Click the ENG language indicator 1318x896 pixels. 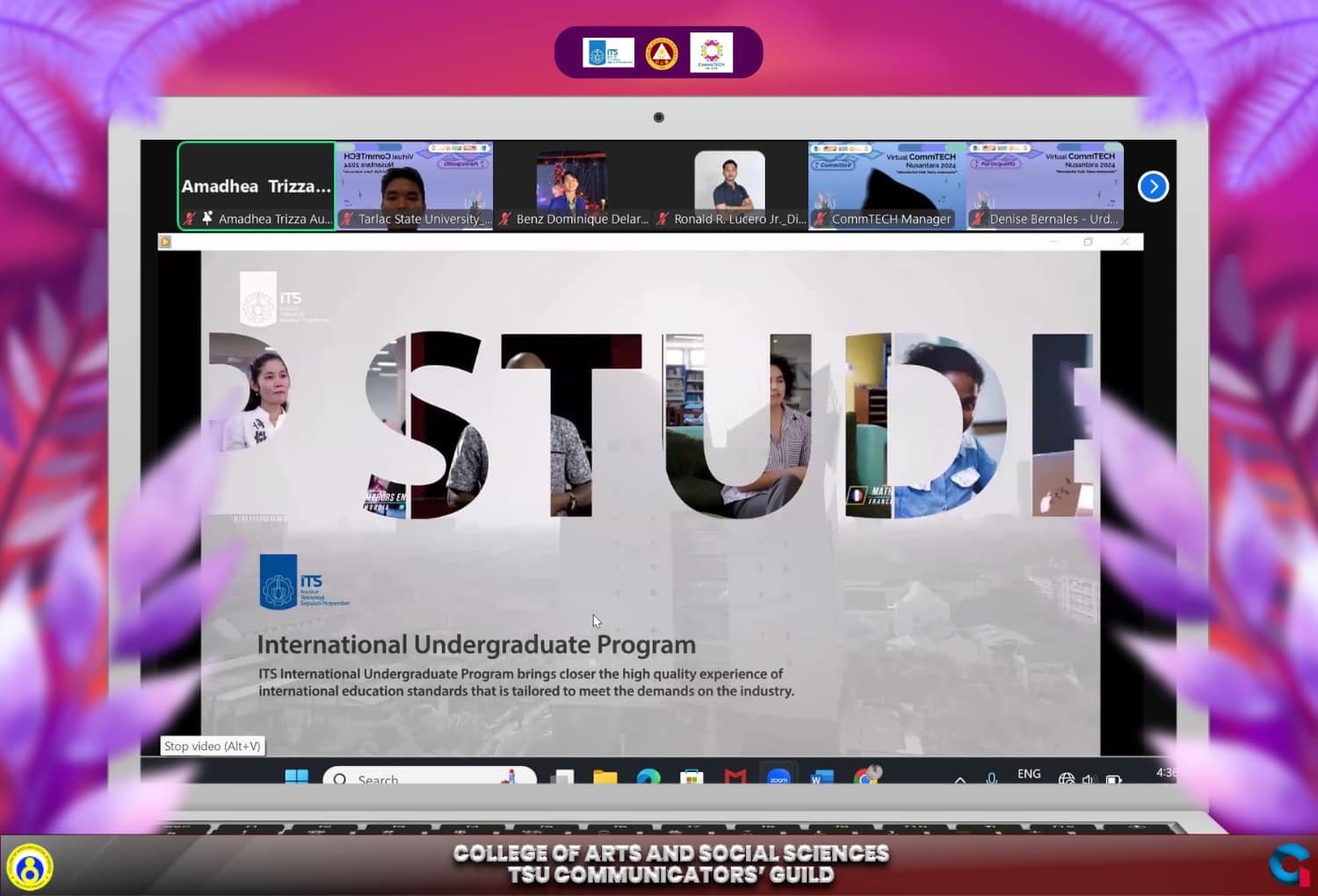(x=1029, y=774)
